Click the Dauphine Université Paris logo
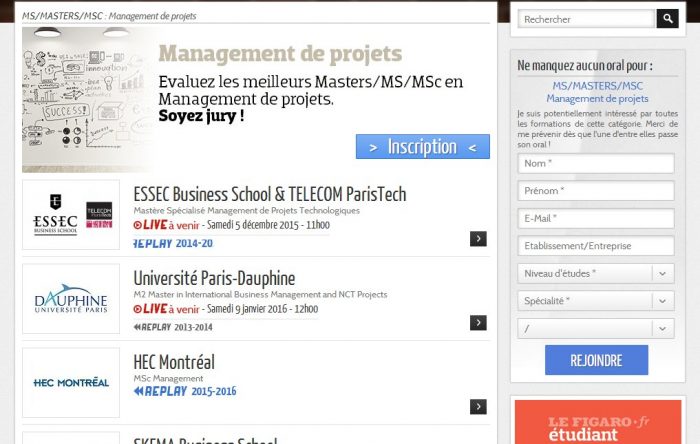Viewport: 700px width, 444px height. tap(71, 299)
